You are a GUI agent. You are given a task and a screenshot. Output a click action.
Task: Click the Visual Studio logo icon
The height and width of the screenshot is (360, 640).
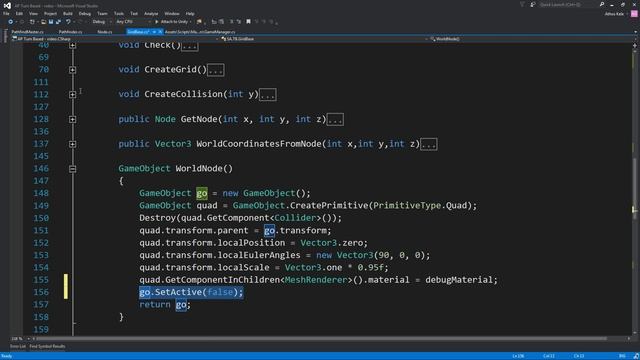coord(7,5)
